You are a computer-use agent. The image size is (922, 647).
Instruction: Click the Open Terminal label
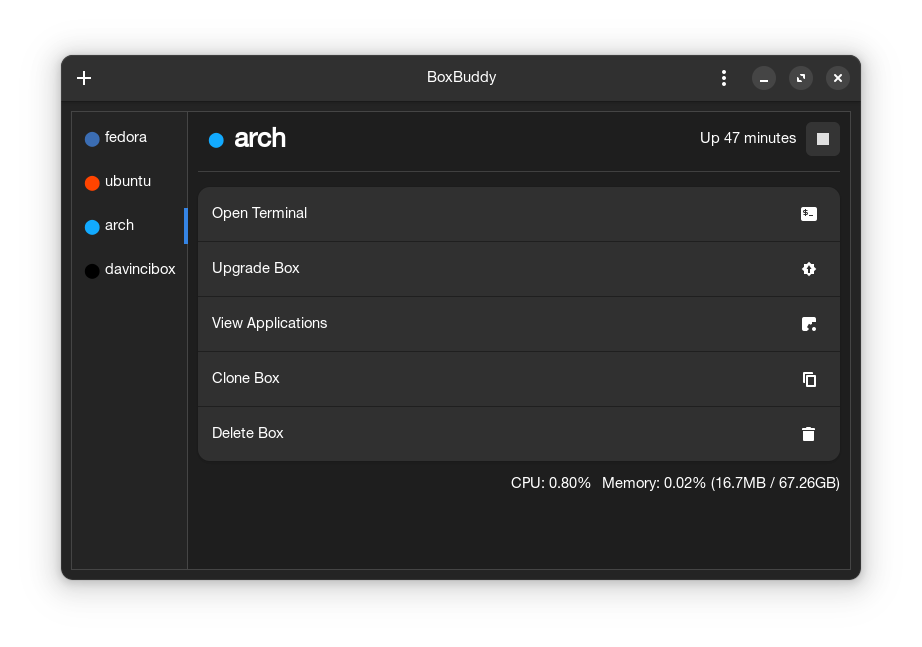click(x=259, y=213)
